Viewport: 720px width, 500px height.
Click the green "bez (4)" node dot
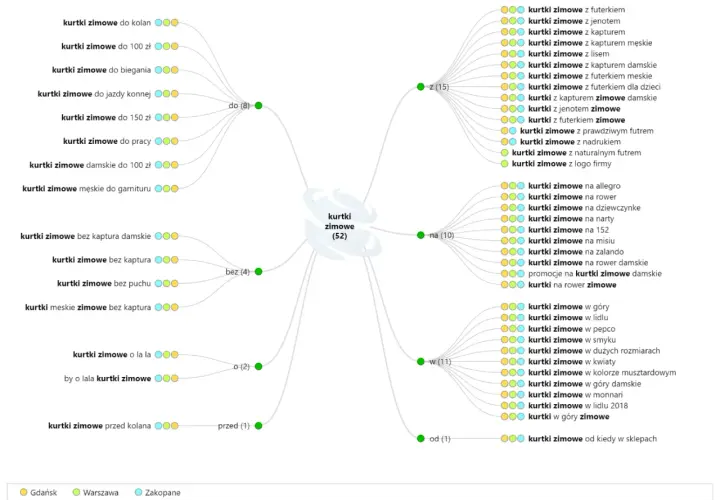click(259, 272)
